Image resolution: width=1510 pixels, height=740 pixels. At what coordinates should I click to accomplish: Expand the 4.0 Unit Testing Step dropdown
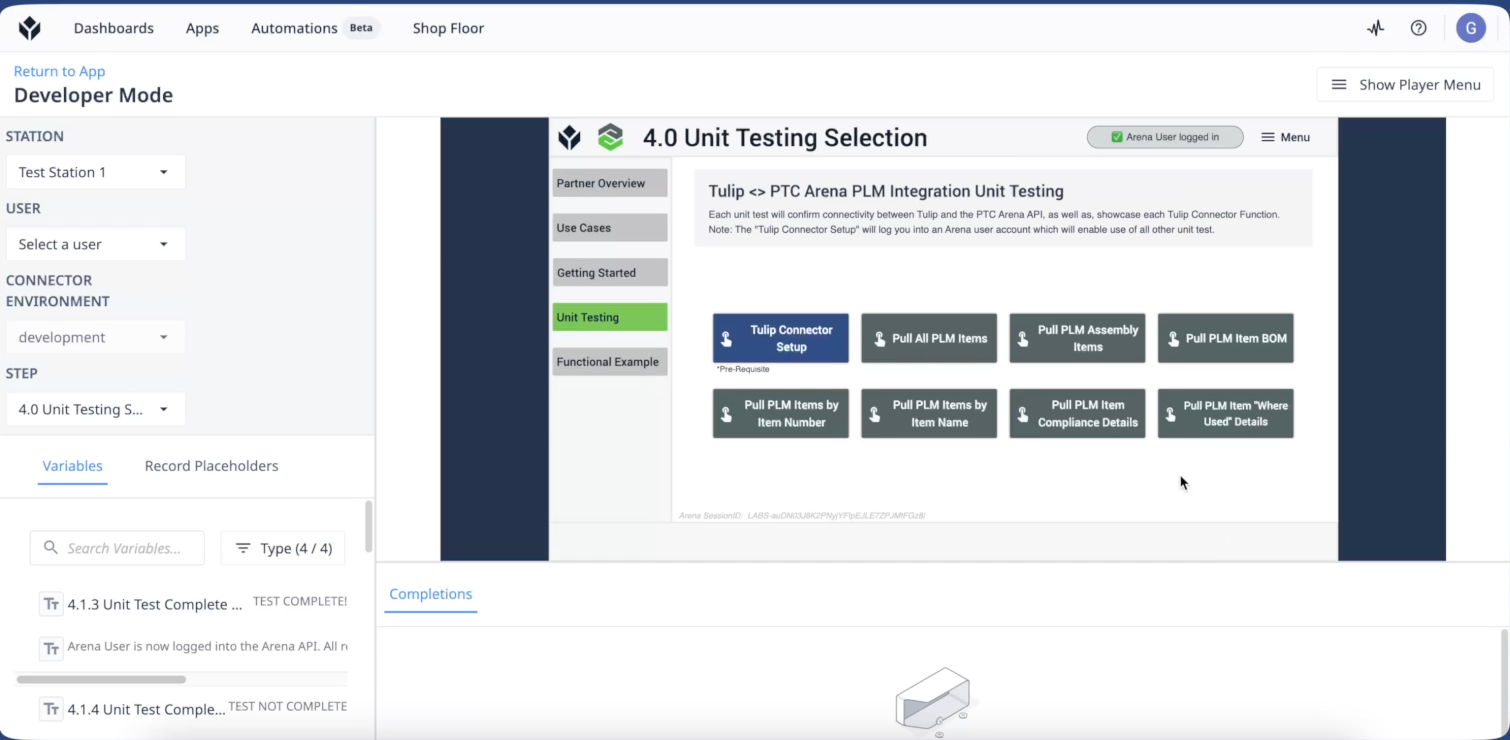95,409
